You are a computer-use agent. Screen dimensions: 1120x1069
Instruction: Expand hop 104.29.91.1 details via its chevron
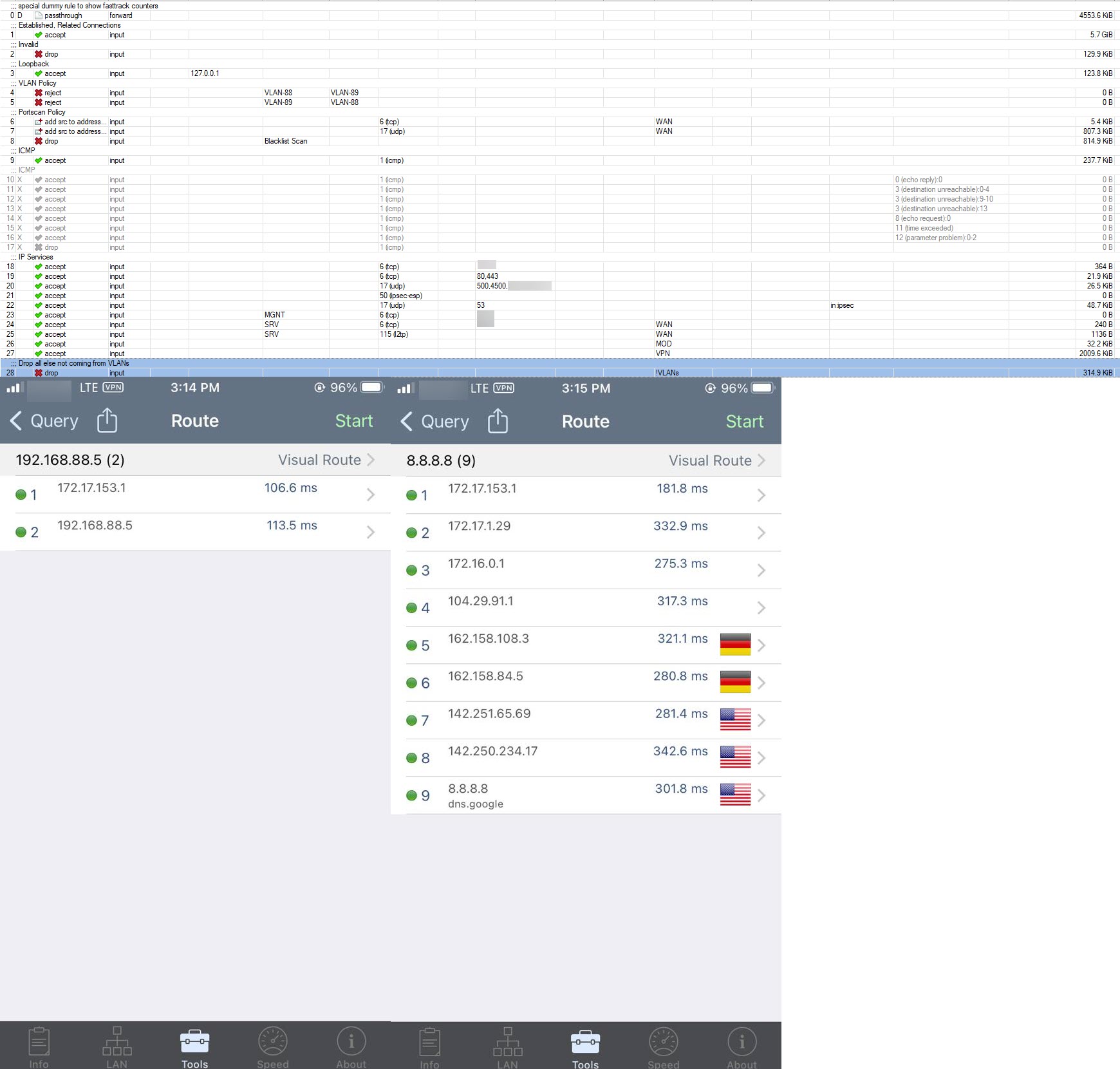click(761, 608)
